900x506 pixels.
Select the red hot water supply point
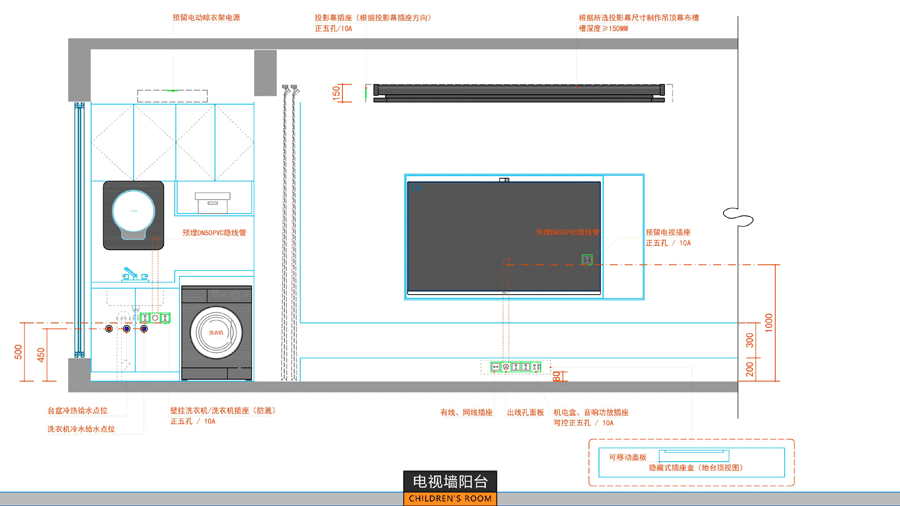[x=110, y=329]
